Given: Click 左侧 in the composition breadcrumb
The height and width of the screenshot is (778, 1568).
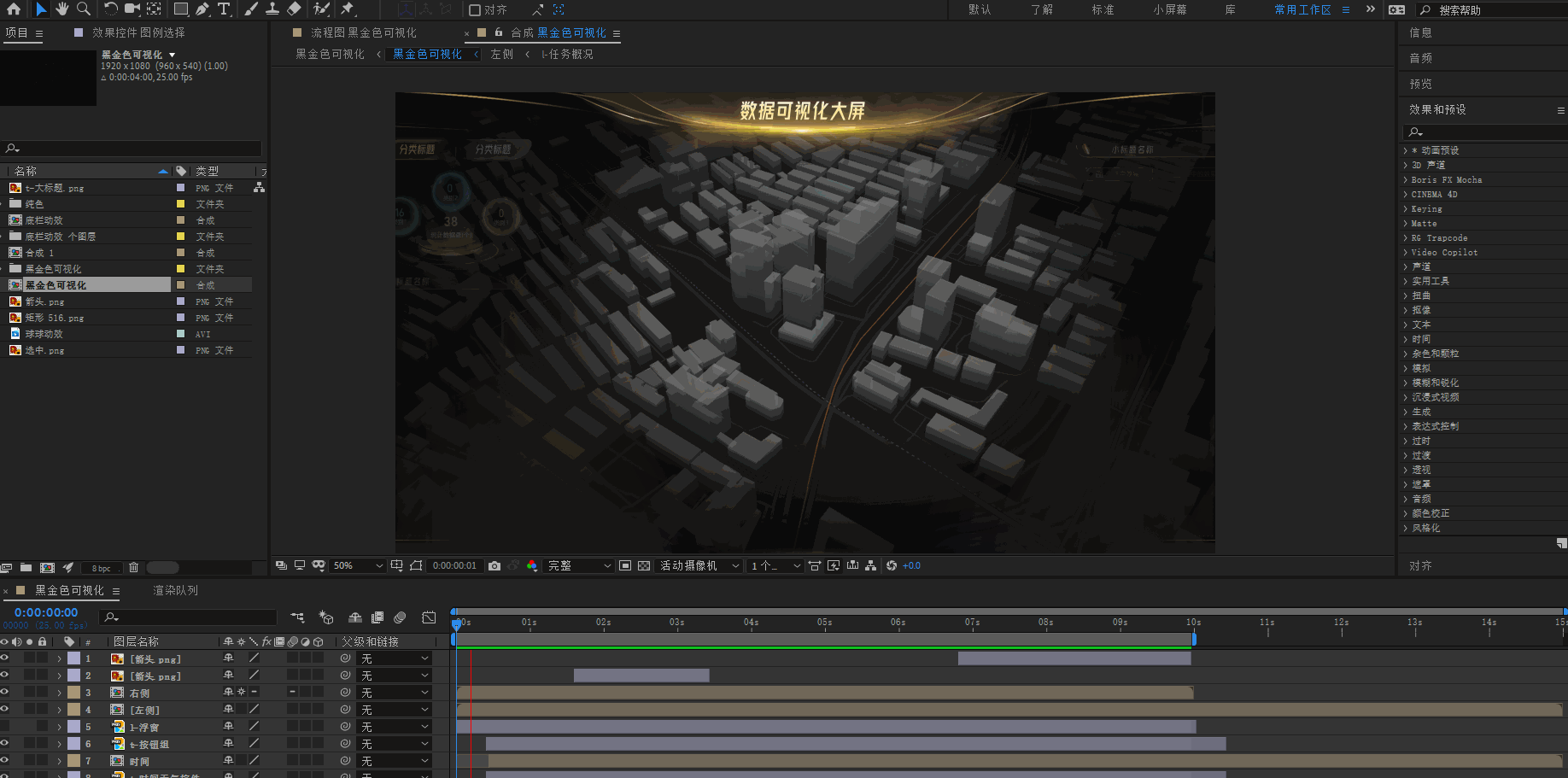Looking at the screenshot, I should 502,54.
